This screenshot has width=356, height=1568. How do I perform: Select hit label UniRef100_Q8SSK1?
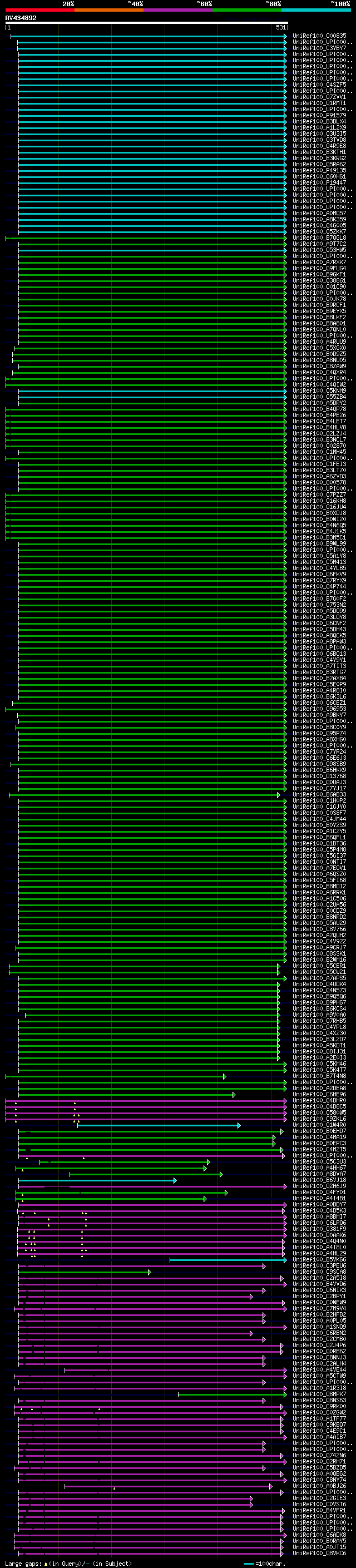(319, 954)
